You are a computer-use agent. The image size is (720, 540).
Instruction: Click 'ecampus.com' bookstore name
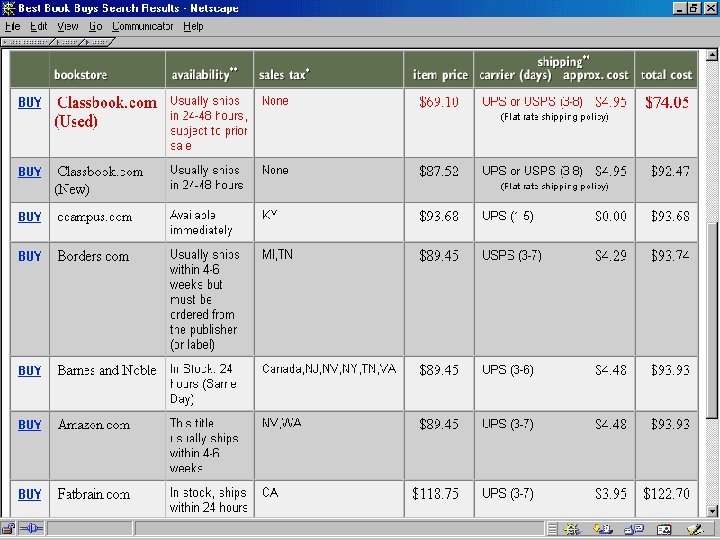[x=95, y=217]
